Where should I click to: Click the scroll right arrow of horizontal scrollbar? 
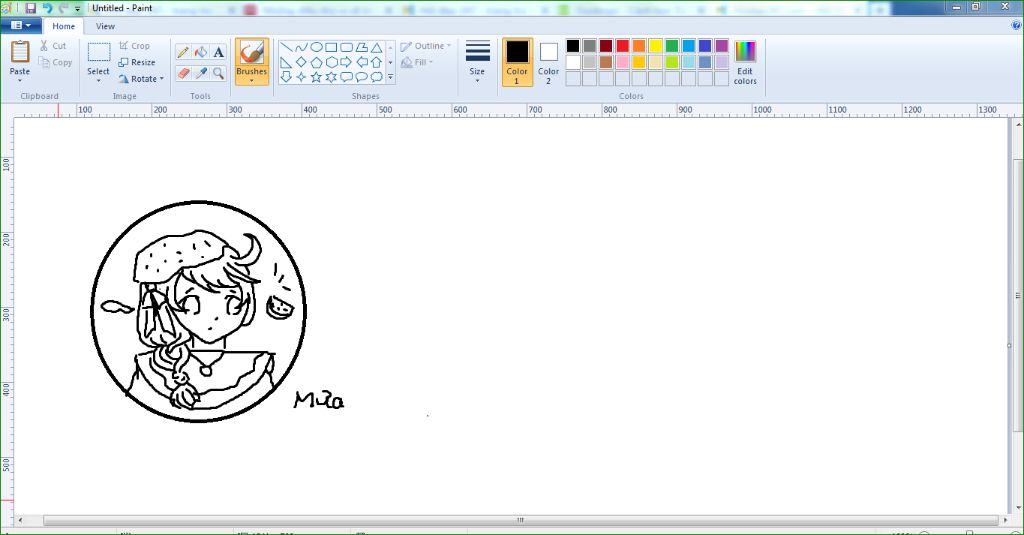(x=1005, y=520)
